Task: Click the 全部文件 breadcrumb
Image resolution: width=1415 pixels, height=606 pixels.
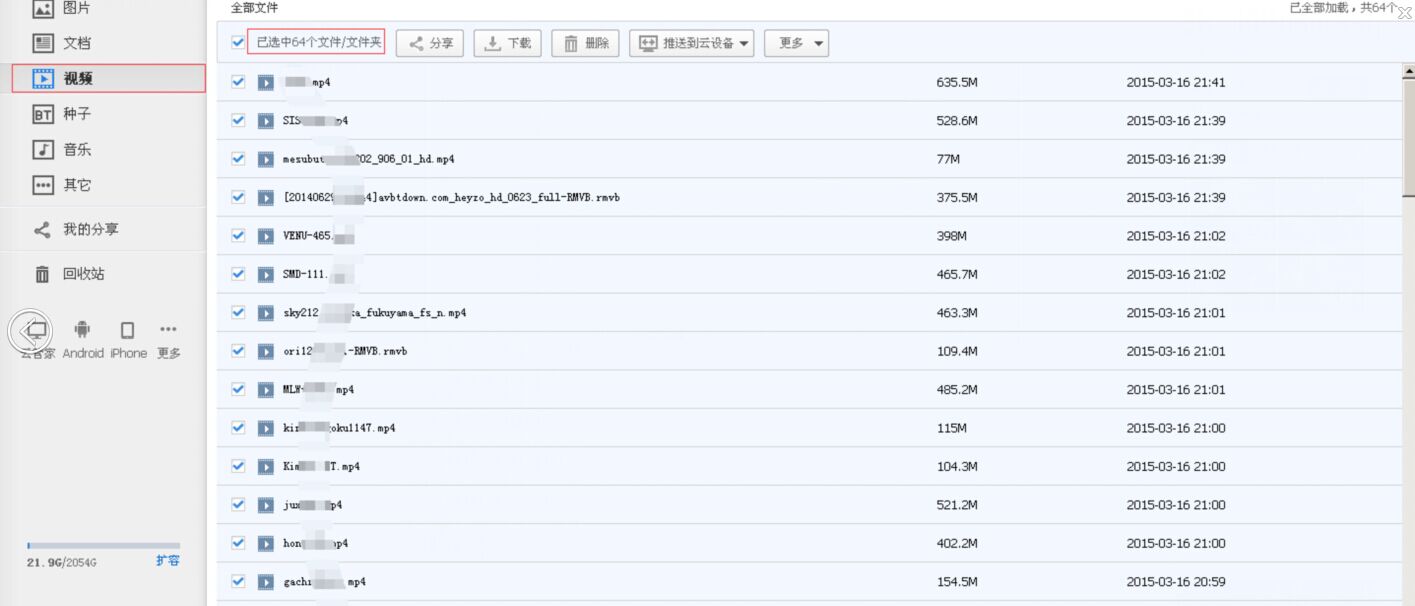Action: click(x=254, y=8)
